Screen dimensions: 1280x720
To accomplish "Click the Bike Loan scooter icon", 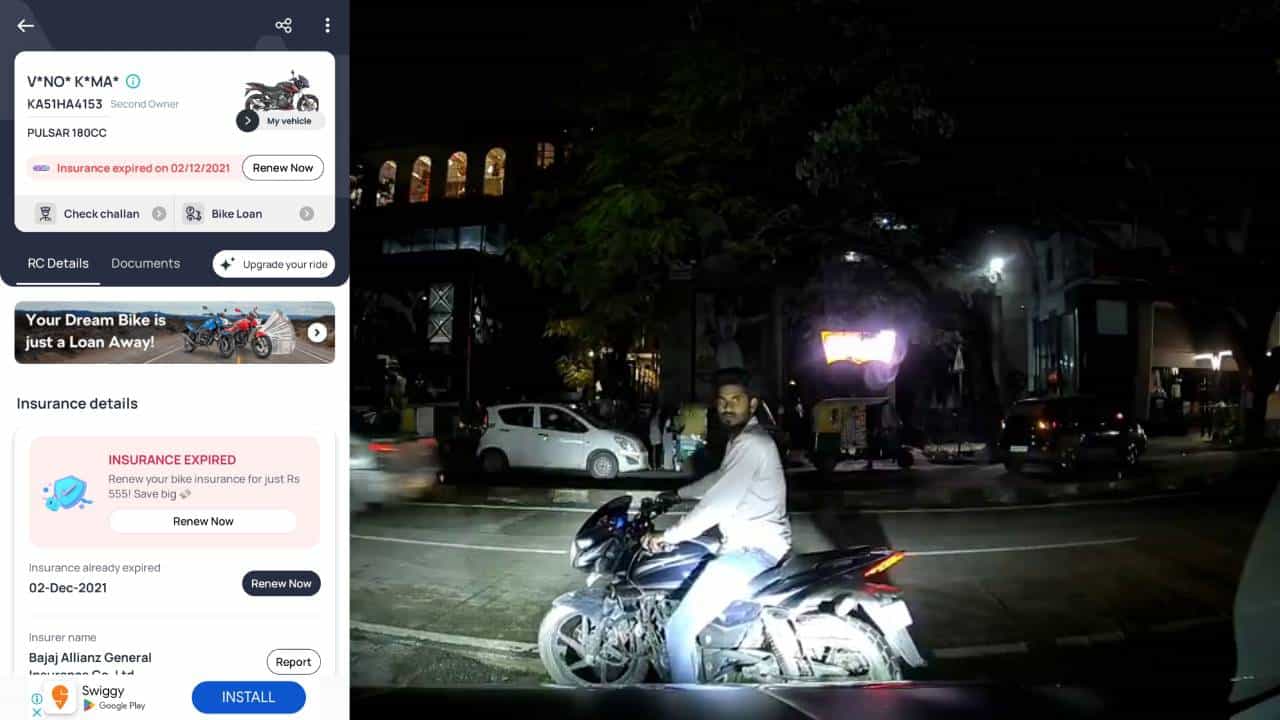I will (x=193, y=213).
